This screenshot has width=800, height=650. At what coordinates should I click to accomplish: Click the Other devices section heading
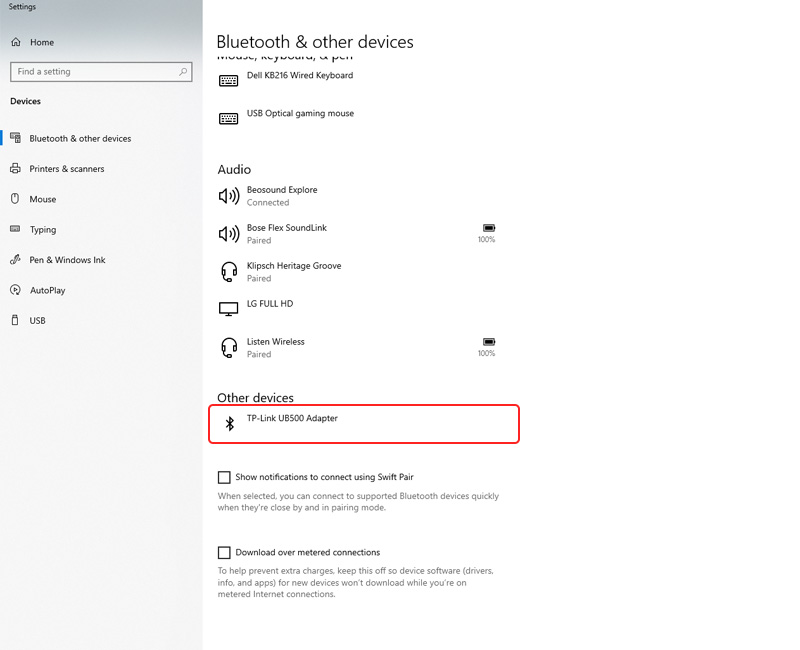256,398
